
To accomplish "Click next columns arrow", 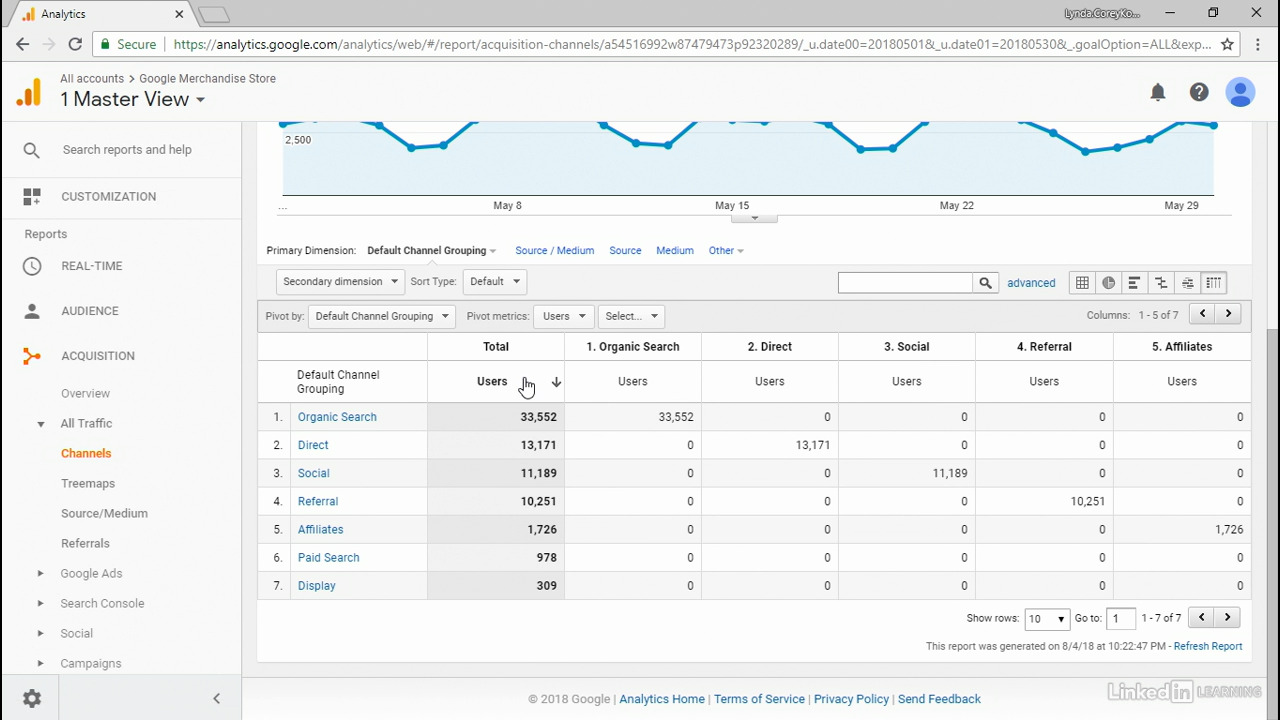I will tap(1228, 314).
